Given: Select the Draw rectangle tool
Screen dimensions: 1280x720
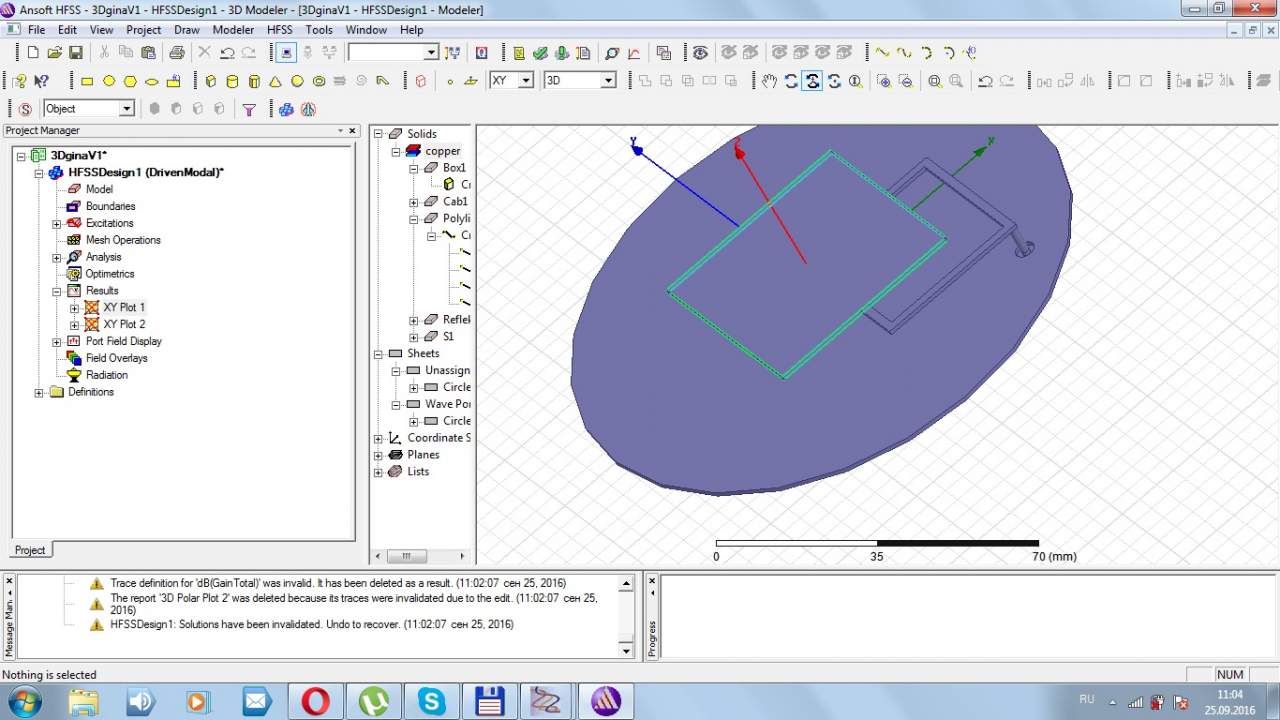Looking at the screenshot, I should (87, 81).
